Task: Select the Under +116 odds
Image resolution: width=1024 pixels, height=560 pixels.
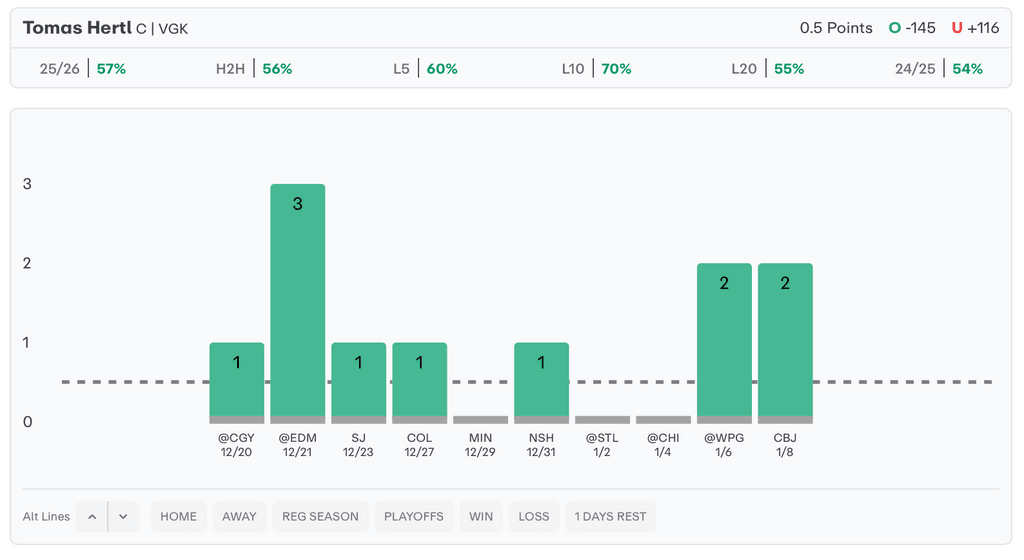Action: (975, 28)
